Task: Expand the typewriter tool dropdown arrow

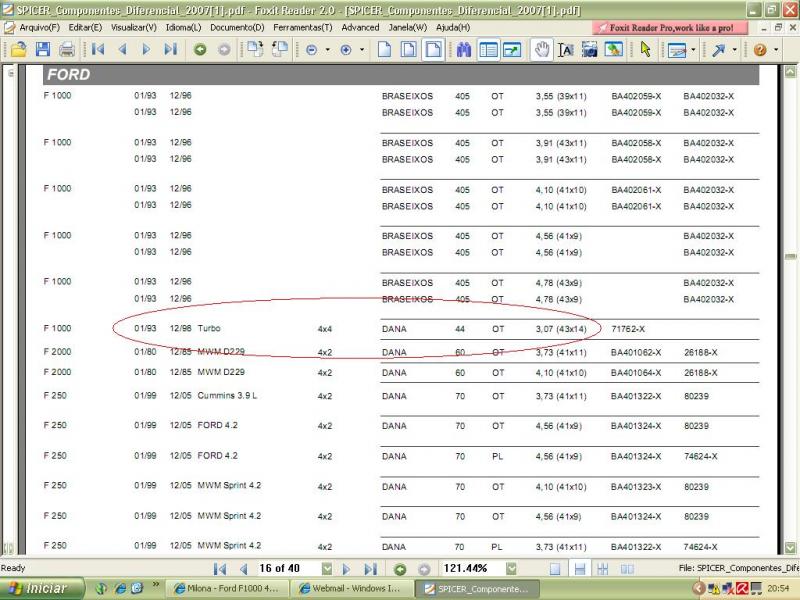Action: coord(693,49)
